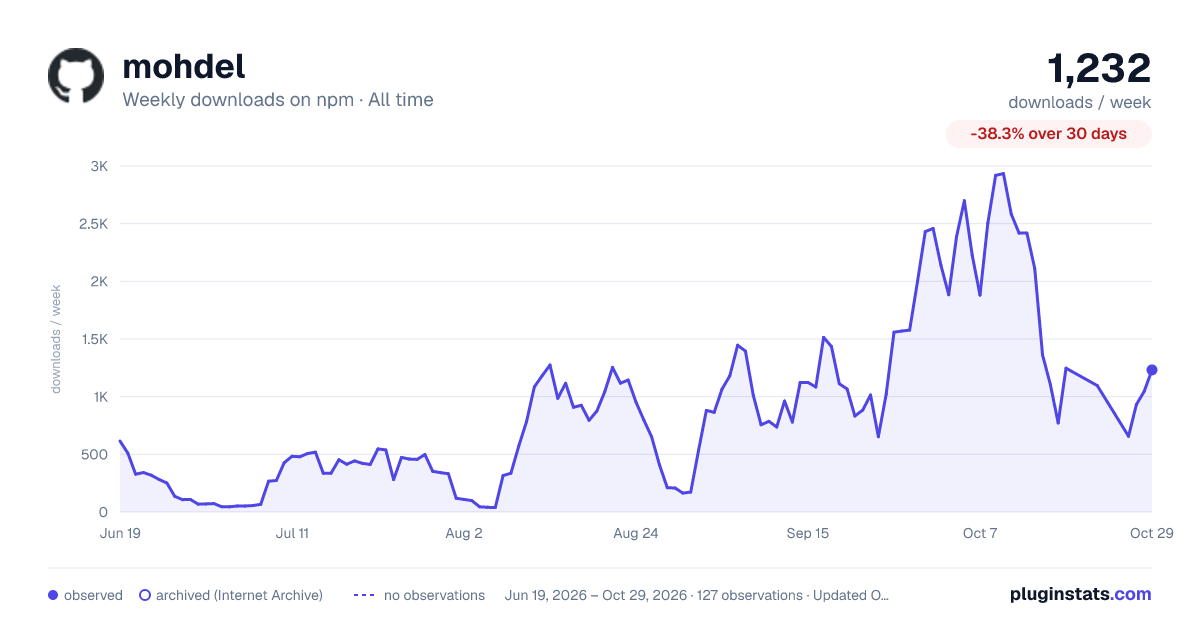
Task: Click the mohdel package title
Action: coord(184,66)
